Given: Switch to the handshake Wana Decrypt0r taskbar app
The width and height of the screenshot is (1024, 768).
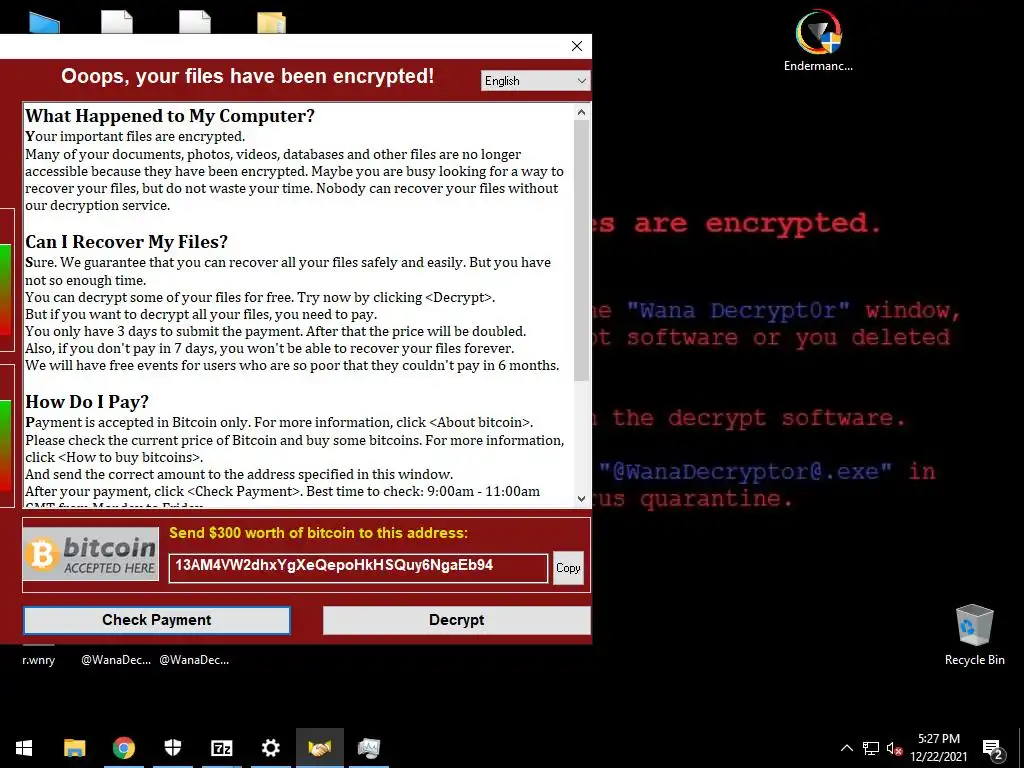Looking at the screenshot, I should [x=319, y=748].
